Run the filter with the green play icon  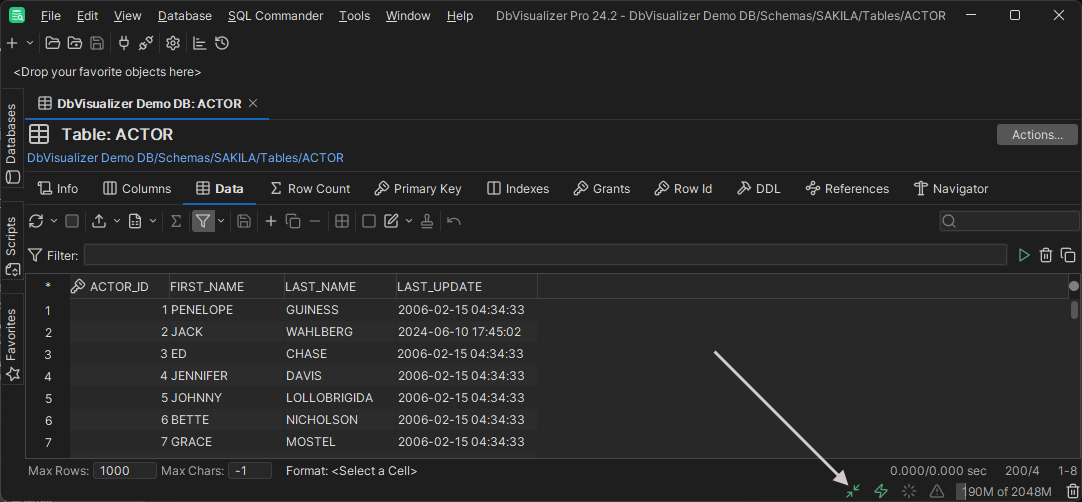(x=1023, y=255)
